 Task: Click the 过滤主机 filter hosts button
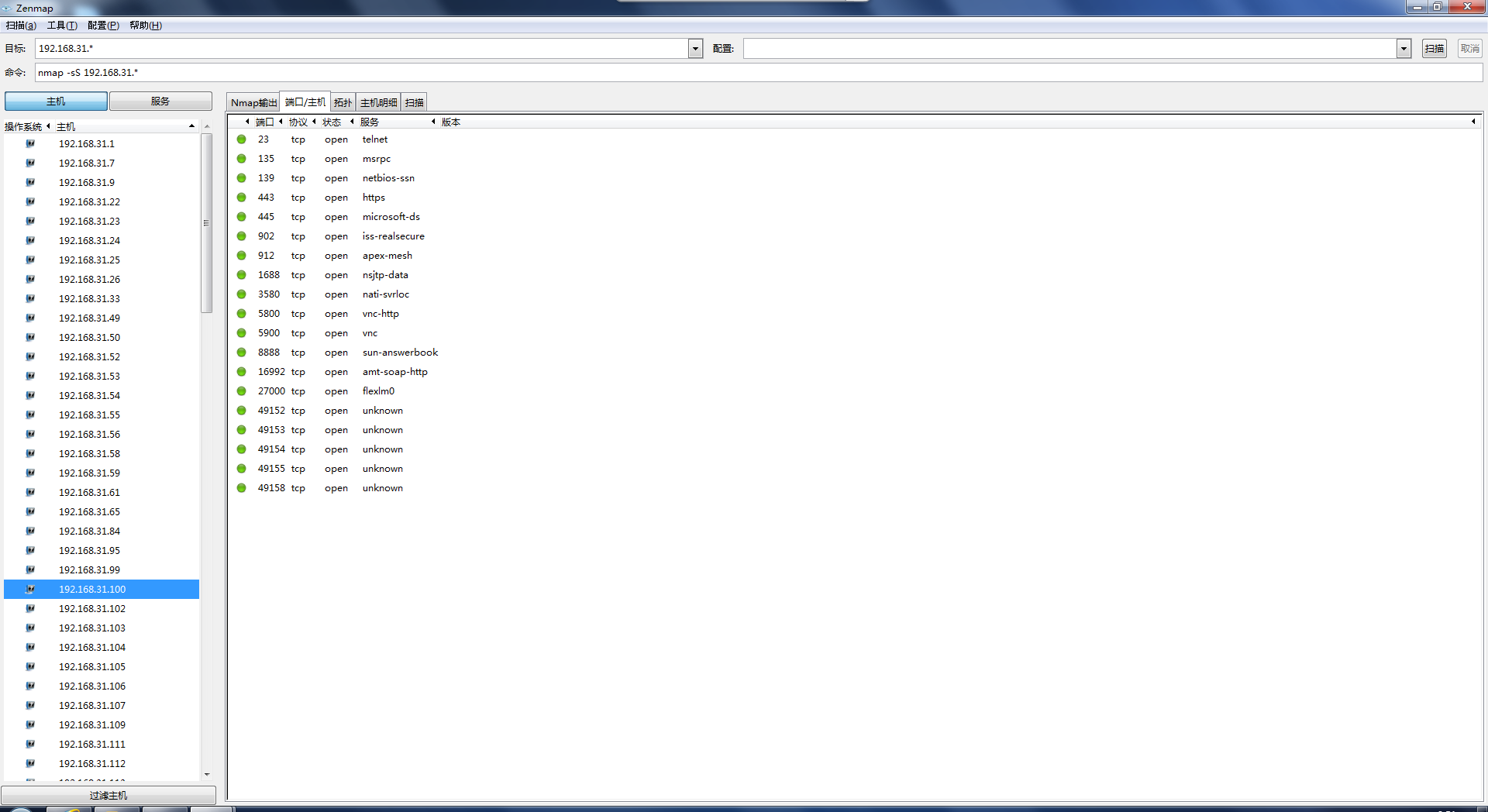[108, 796]
